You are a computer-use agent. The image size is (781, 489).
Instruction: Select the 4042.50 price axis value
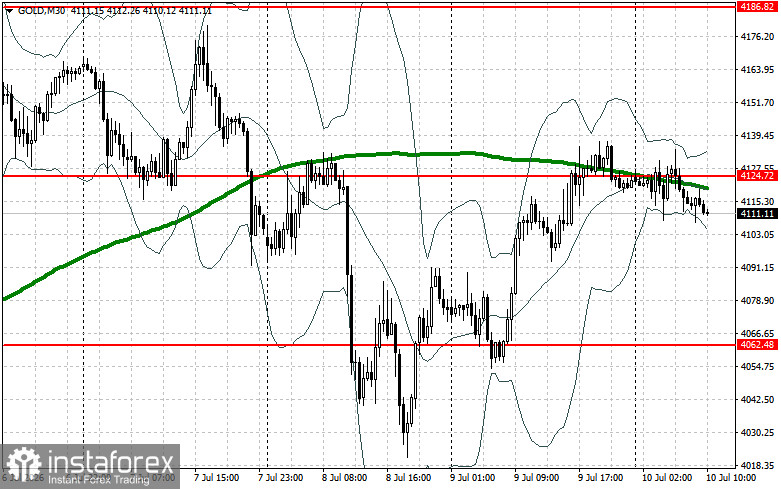point(757,400)
